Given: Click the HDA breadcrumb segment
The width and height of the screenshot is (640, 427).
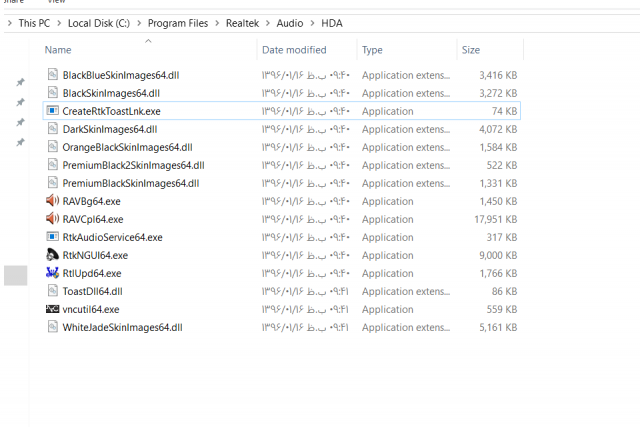Looking at the screenshot, I should point(332,23).
